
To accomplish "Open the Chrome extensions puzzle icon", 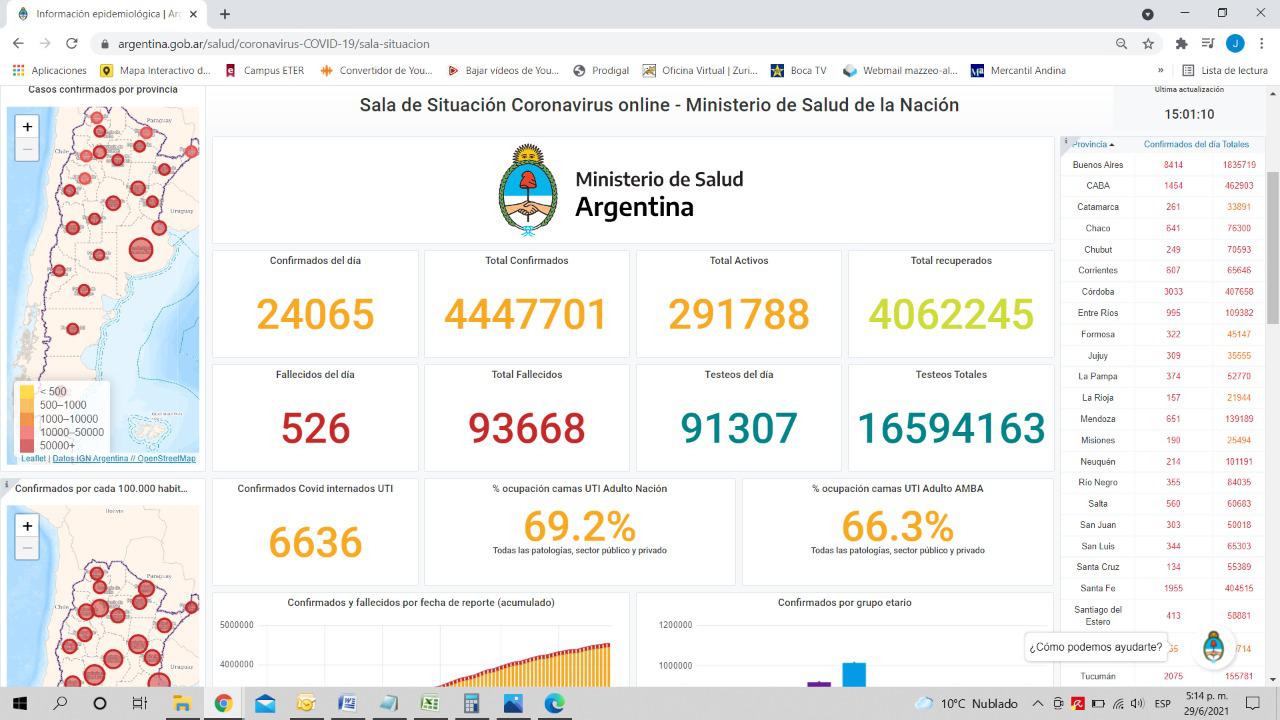I will click(x=1181, y=44).
